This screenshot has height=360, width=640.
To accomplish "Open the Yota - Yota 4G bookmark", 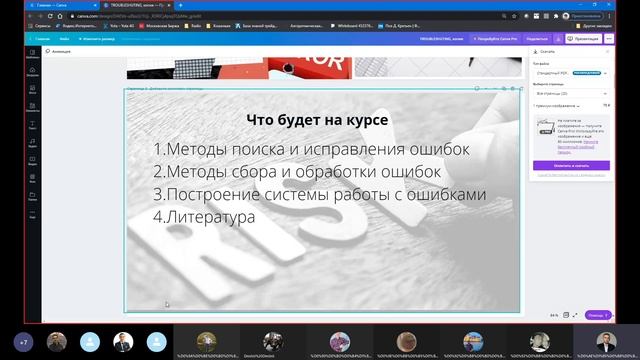I will (x=118, y=26).
